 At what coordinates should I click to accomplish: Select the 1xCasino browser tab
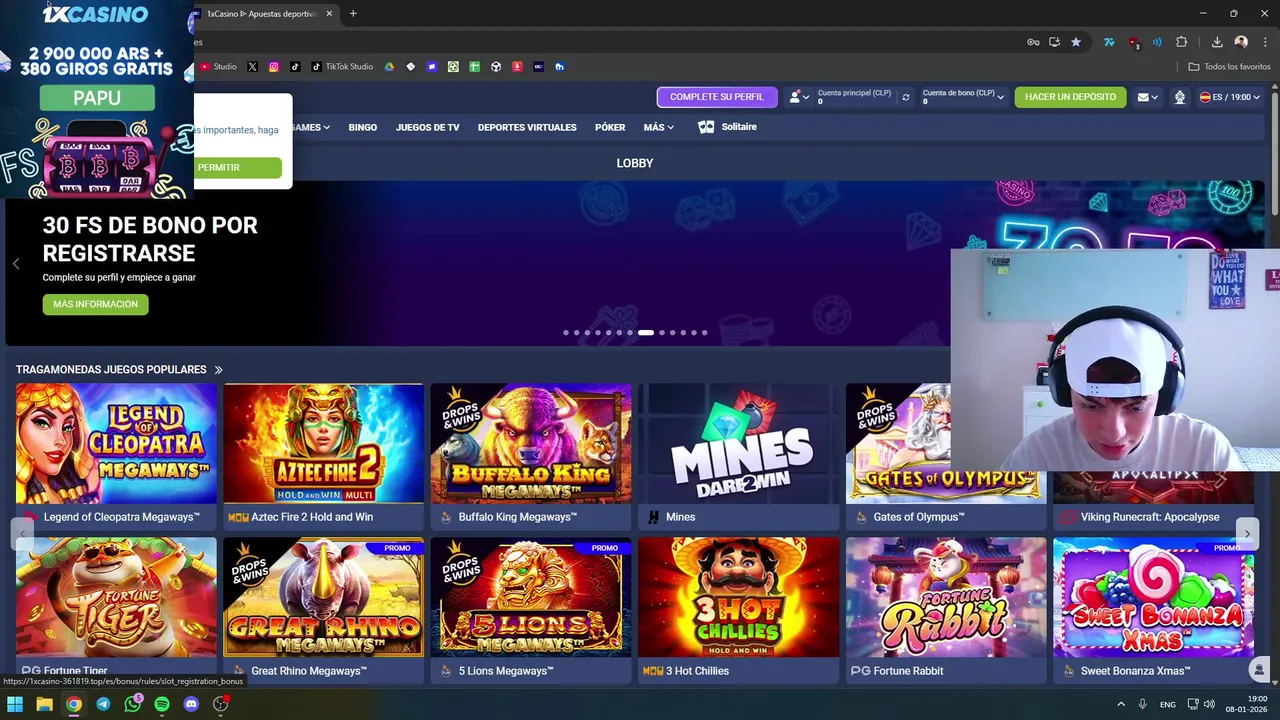(x=262, y=14)
